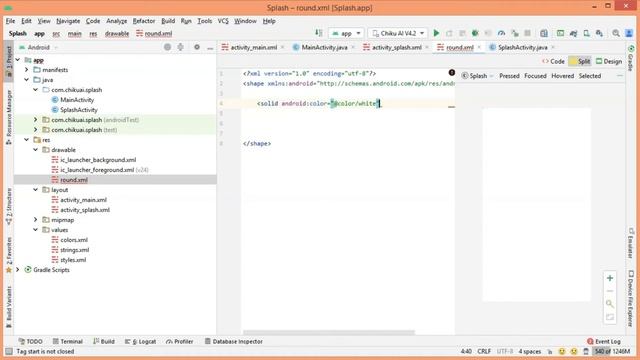Click the zoom-to-fit magnifier in preview
This screenshot has width=640, height=360.
(x=610, y=304)
